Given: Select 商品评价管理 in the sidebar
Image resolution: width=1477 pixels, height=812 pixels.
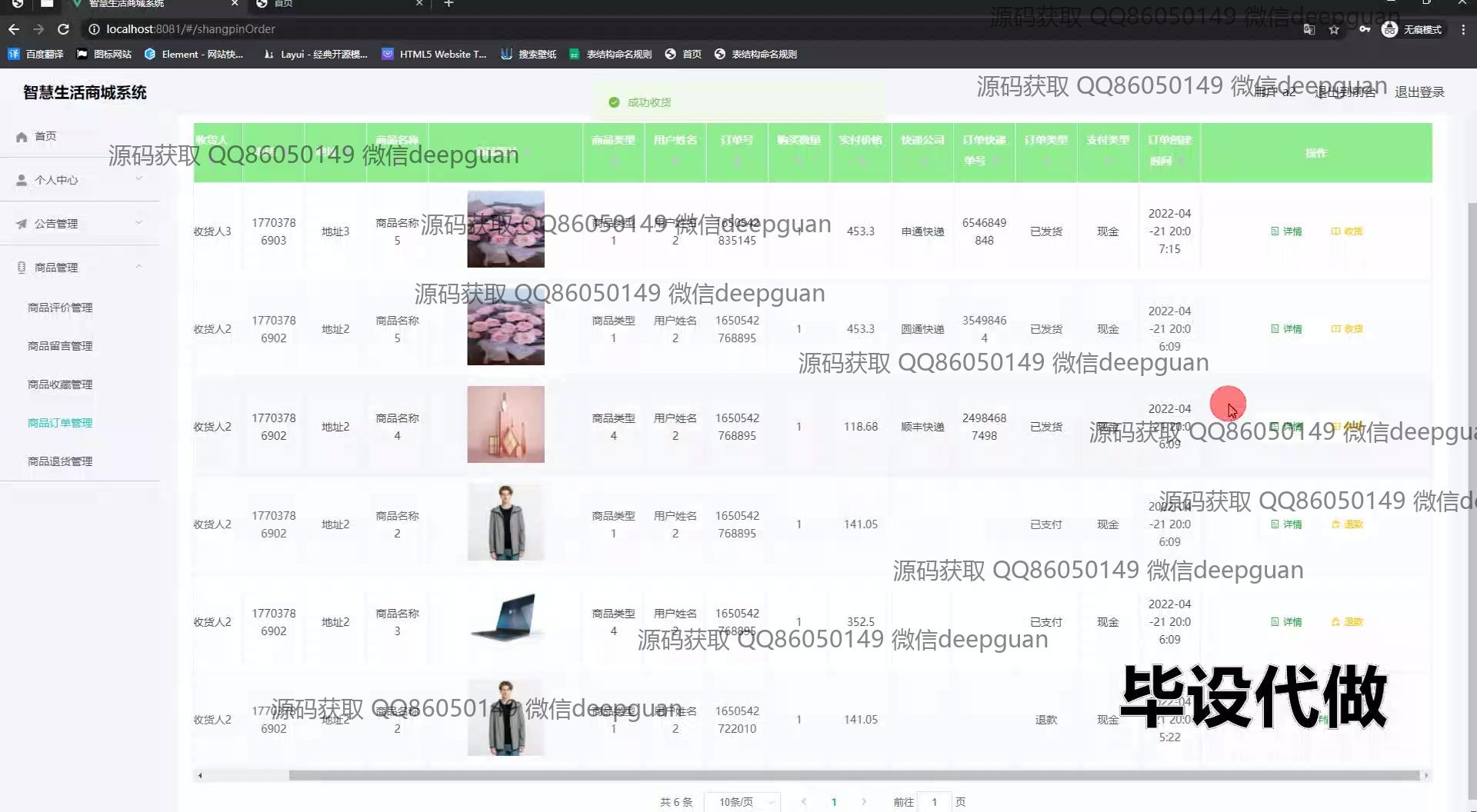Looking at the screenshot, I should (60, 308).
